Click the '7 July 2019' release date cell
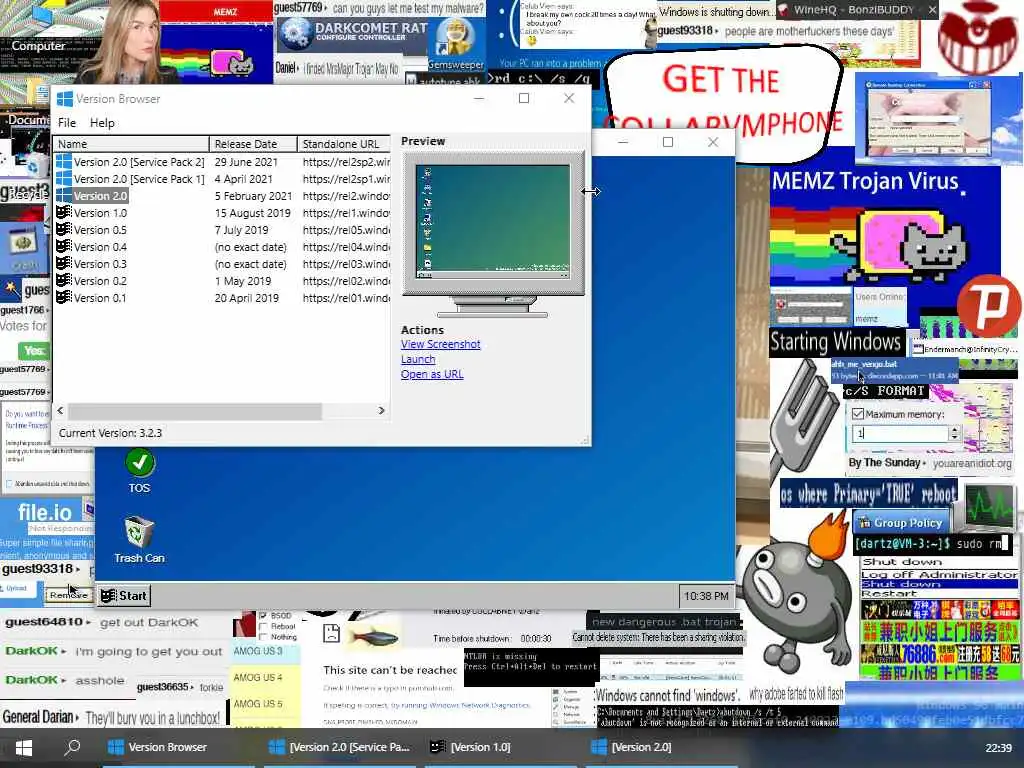The height and width of the screenshot is (768, 1024). [242, 230]
